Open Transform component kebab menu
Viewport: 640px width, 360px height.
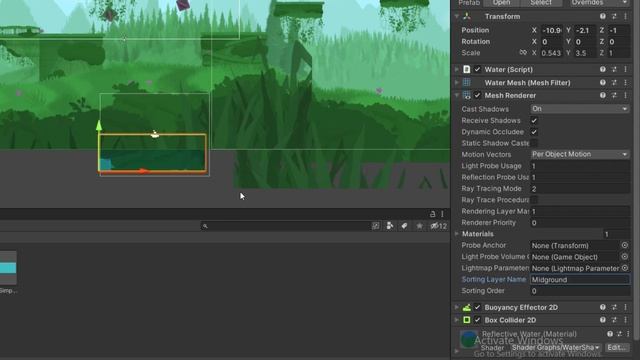tap(625, 16)
